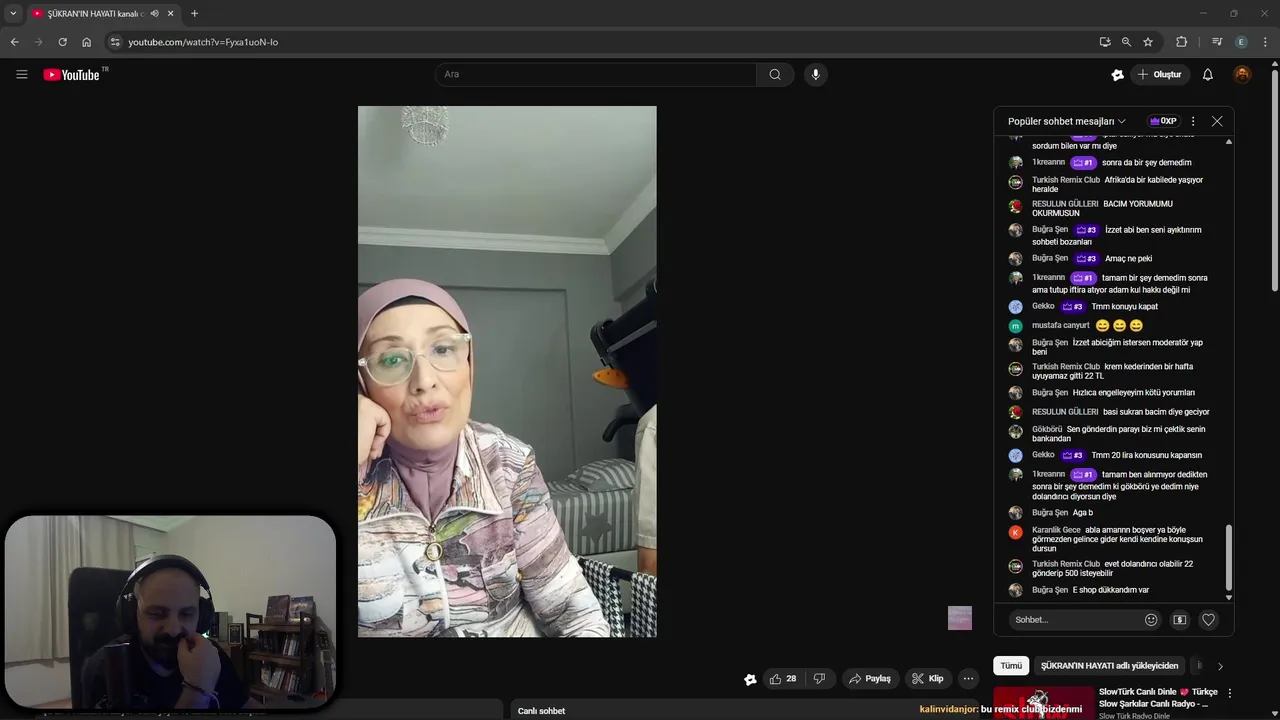View site information icon in address bar
The width and height of the screenshot is (1280, 720).
115,42
